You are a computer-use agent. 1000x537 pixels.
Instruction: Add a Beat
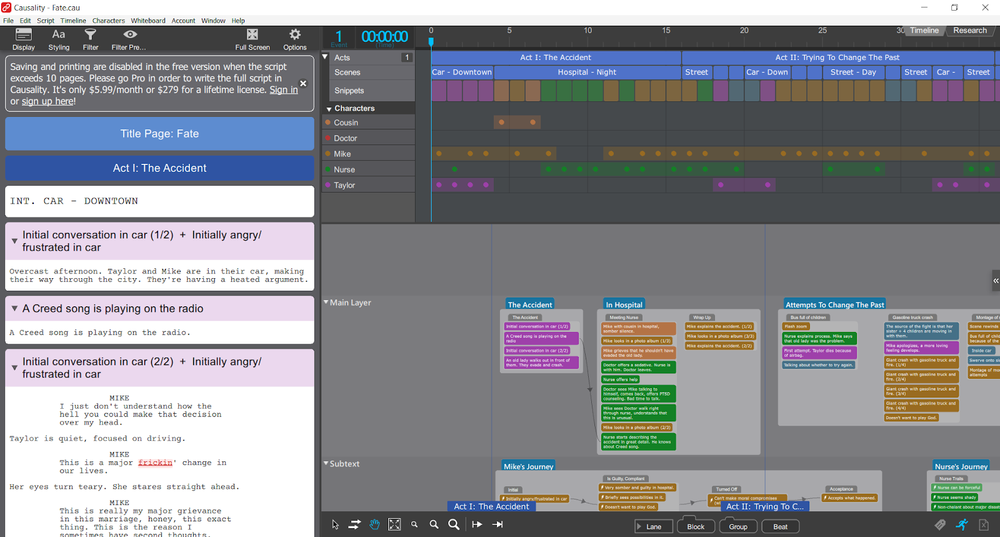coord(781,526)
